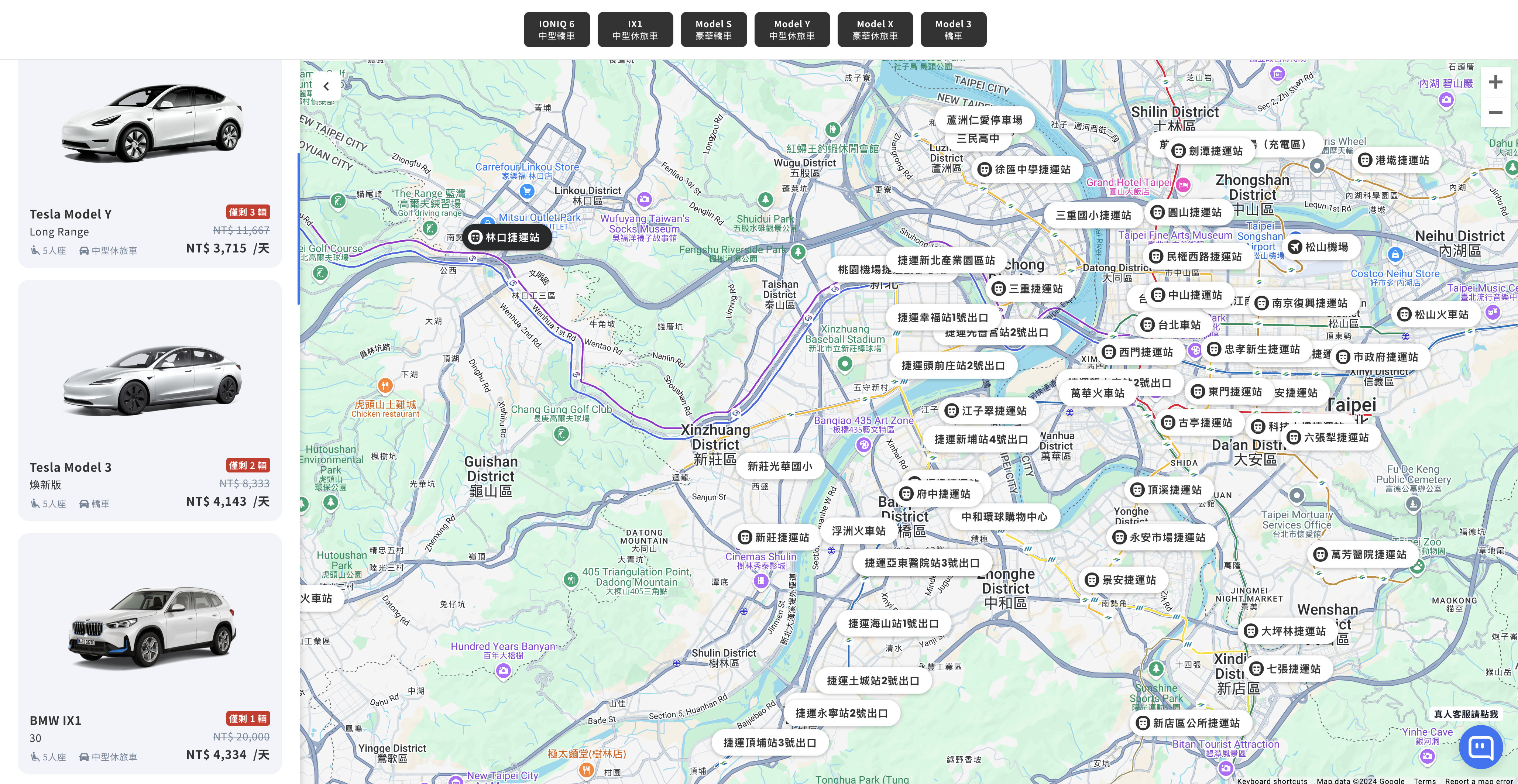Viewport: 1518px width, 784px height.
Task: Select the Model S vehicle filter
Action: [x=713, y=30]
